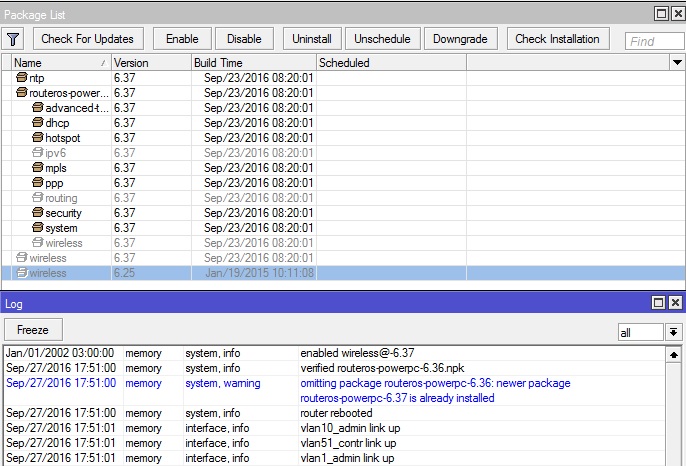
Task: Select the routeros-power package row
Action: pos(343,93)
